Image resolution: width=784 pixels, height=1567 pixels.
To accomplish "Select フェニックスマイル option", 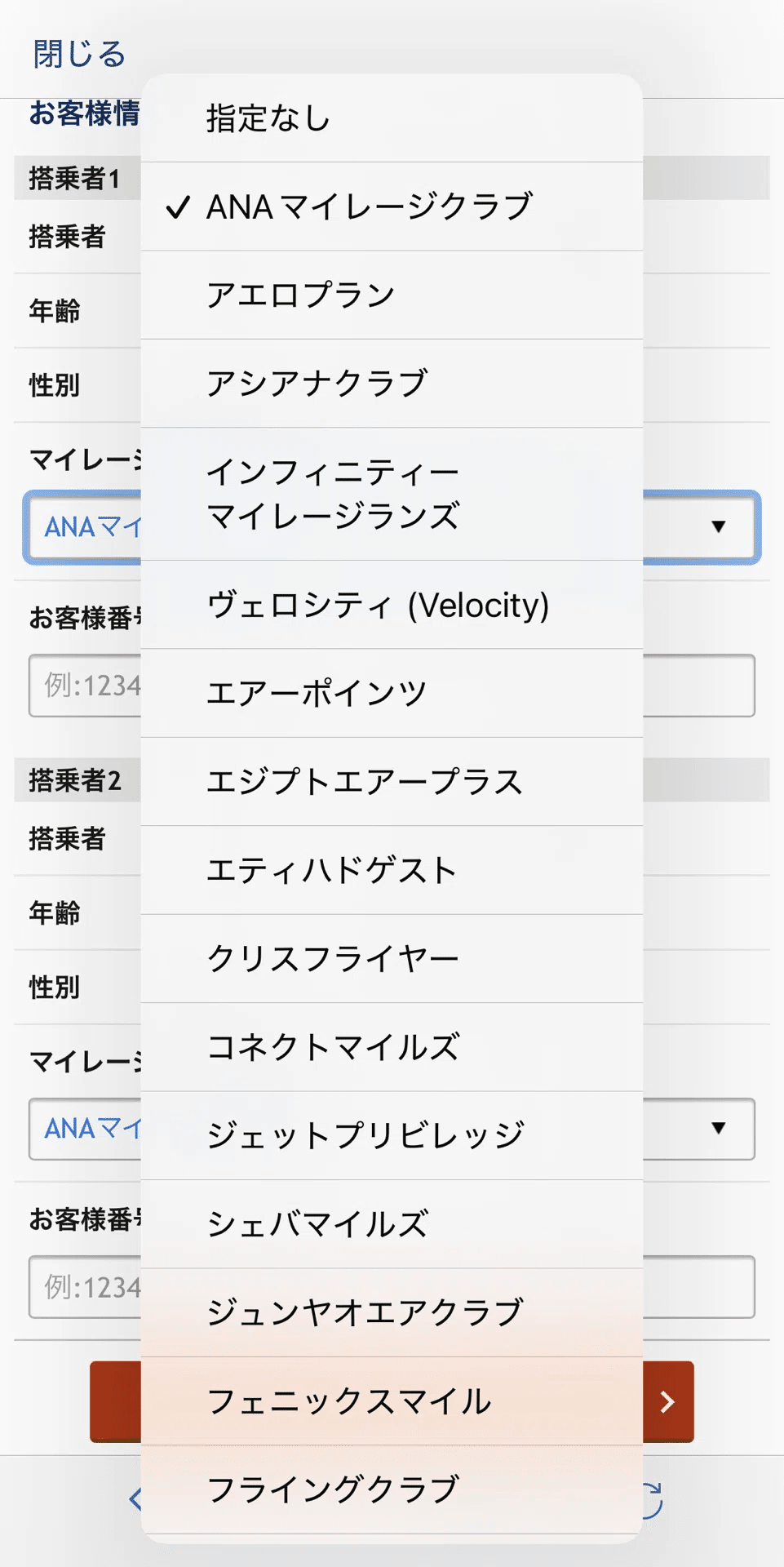I will coord(392,1401).
